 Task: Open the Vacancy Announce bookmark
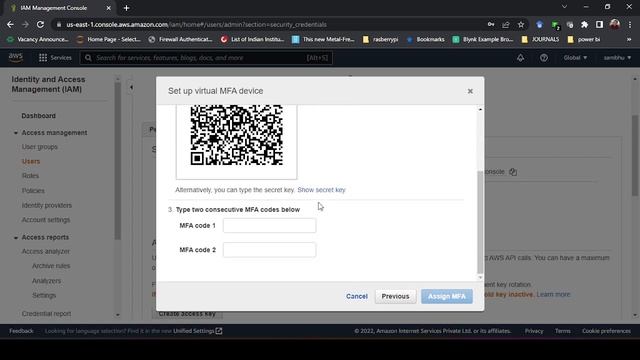(38, 39)
